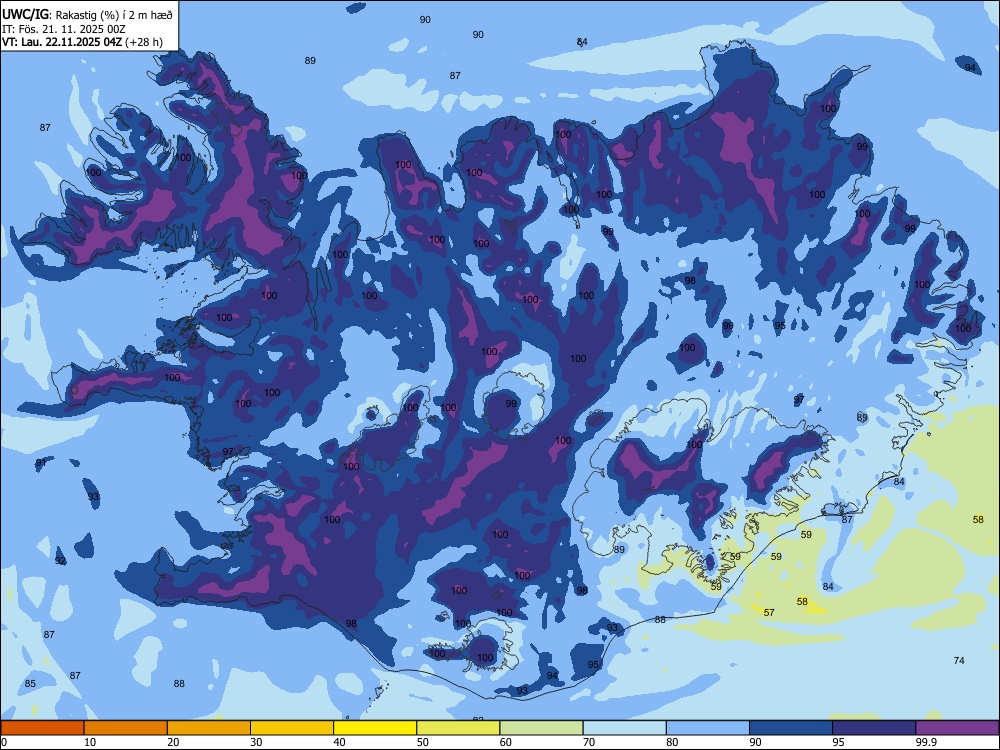Click the '85' humidity value on the map
Viewport: 1000px width, 750px height.
[30, 683]
